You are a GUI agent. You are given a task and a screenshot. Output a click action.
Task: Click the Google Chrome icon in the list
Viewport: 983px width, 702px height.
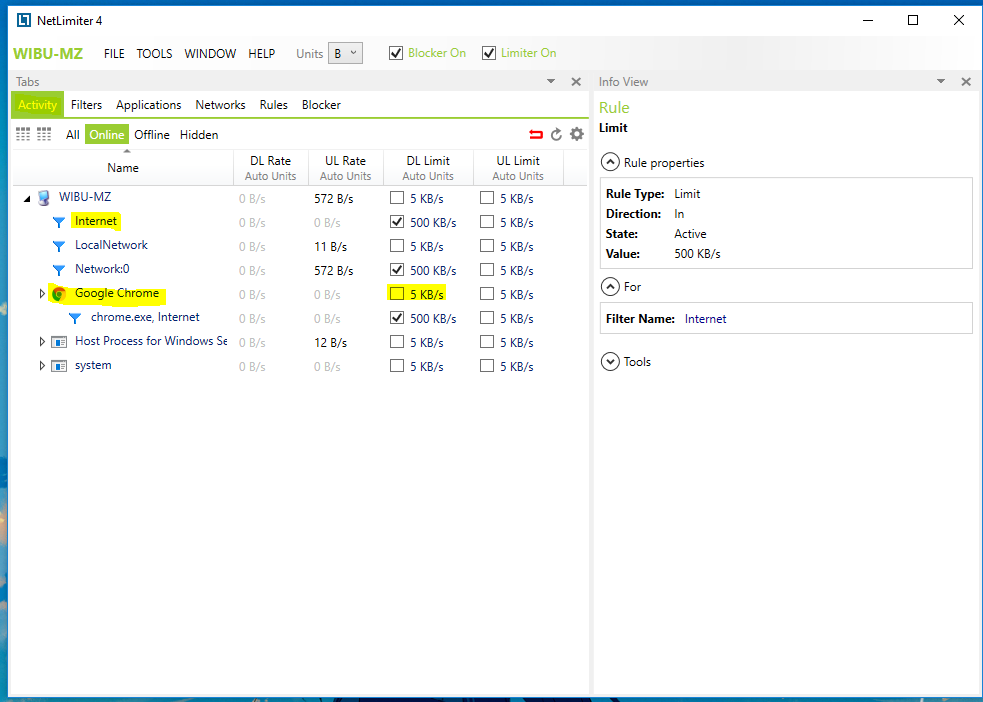(x=59, y=294)
